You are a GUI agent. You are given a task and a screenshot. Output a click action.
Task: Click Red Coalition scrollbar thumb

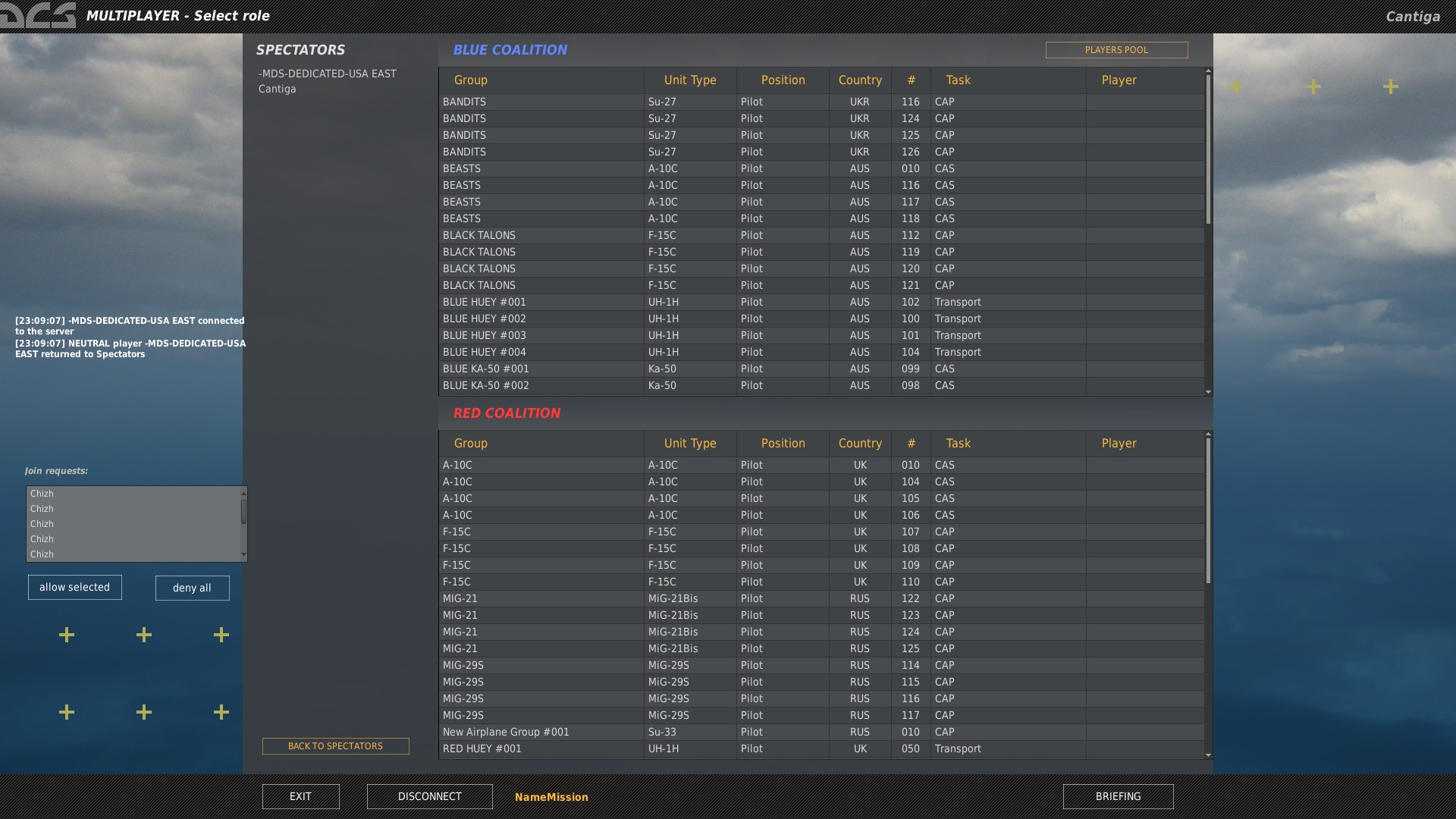click(1208, 510)
